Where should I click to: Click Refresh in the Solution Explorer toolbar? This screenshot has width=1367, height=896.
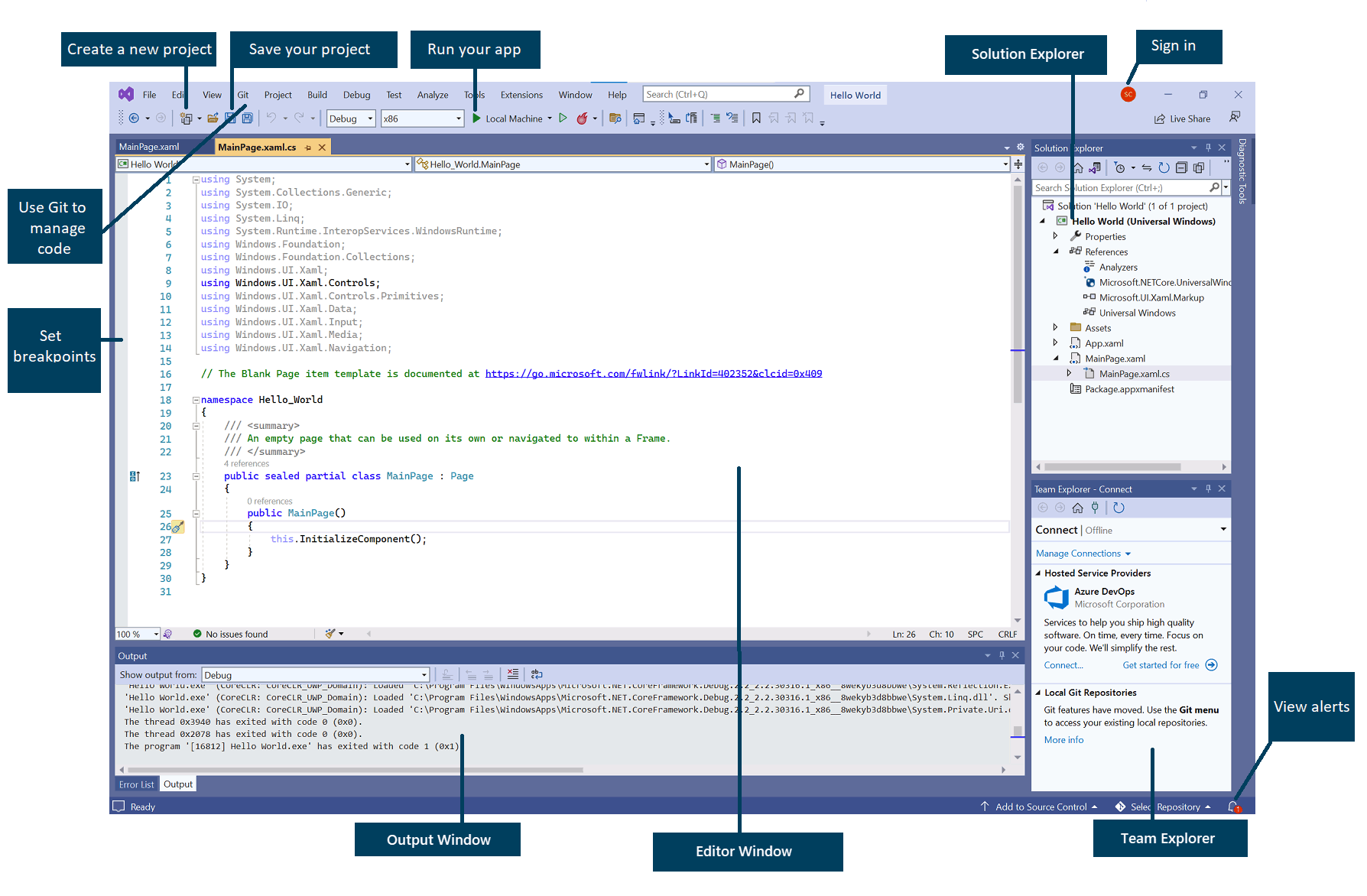tap(1164, 168)
